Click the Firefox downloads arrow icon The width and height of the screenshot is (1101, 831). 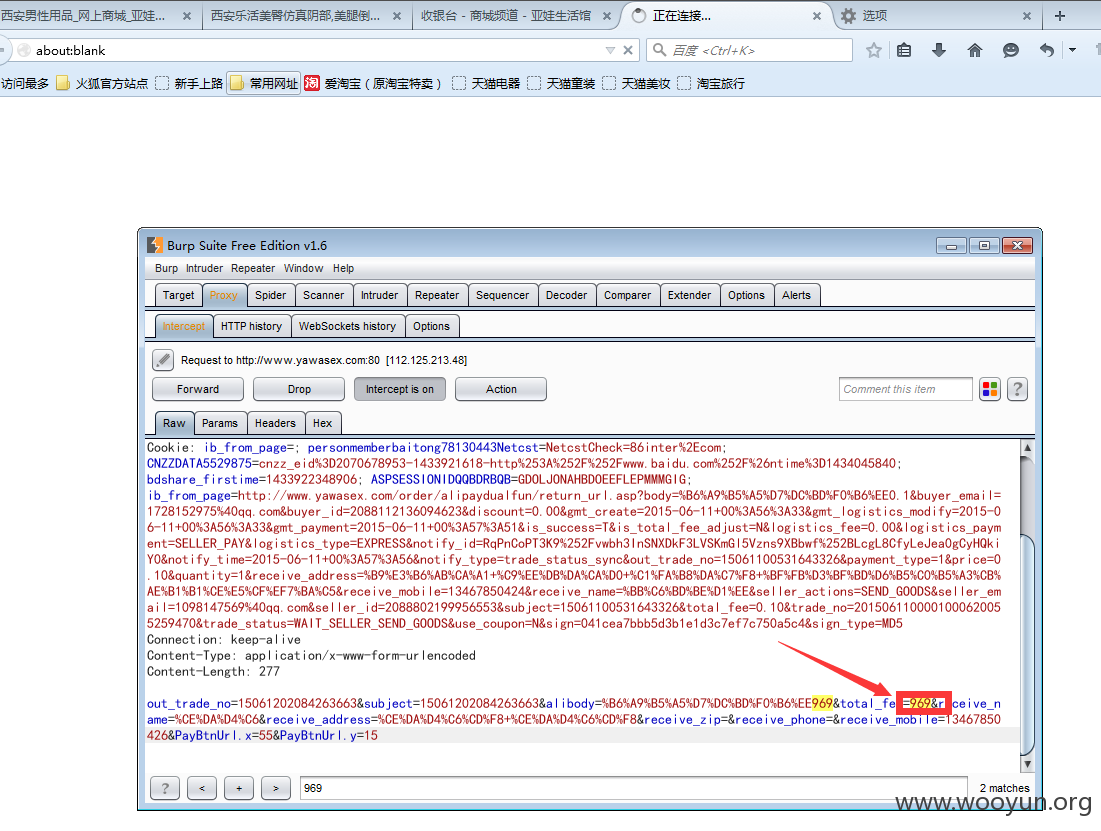pyautogui.click(x=939, y=51)
